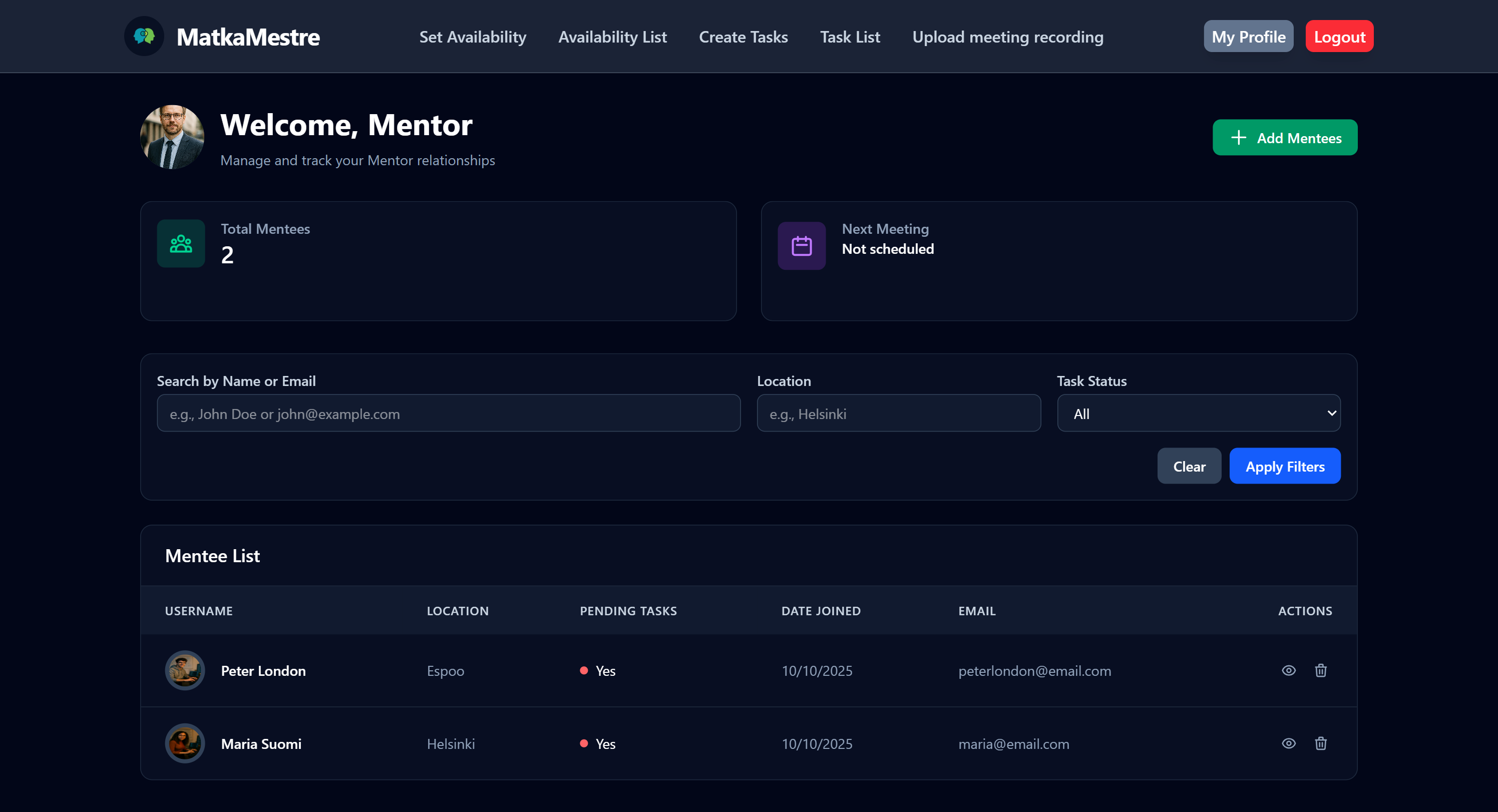Click the Total Mentees group icon
The image size is (1498, 812).
click(181, 243)
